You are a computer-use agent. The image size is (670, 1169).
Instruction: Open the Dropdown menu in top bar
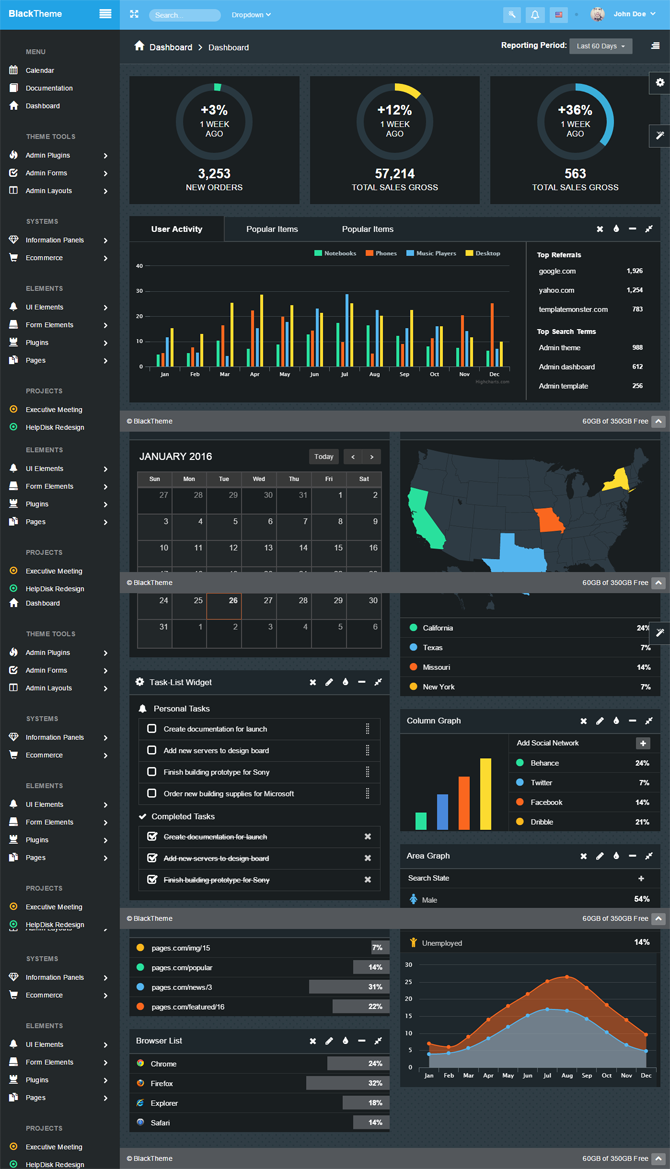(251, 15)
